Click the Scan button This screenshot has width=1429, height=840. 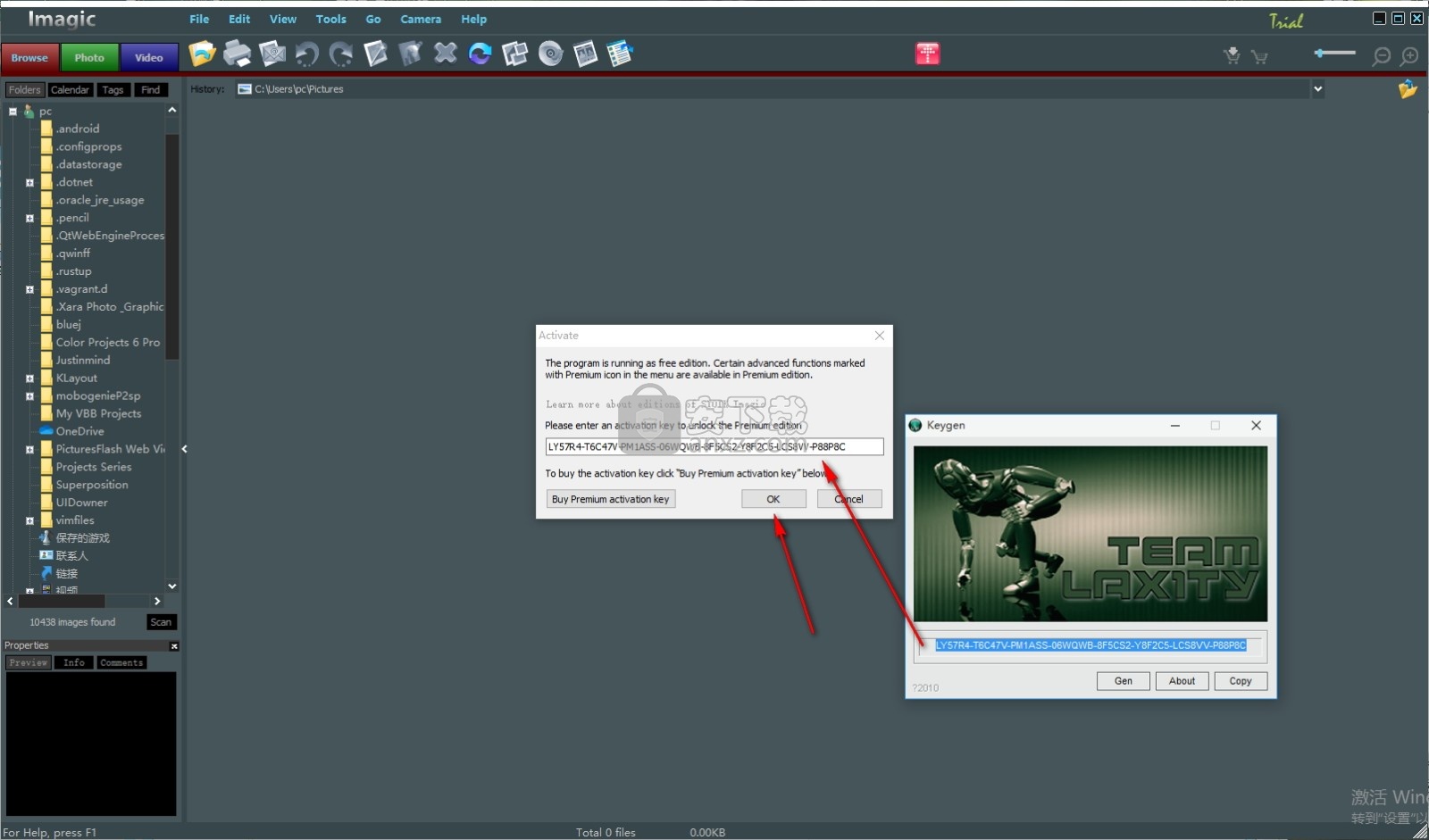click(x=161, y=622)
